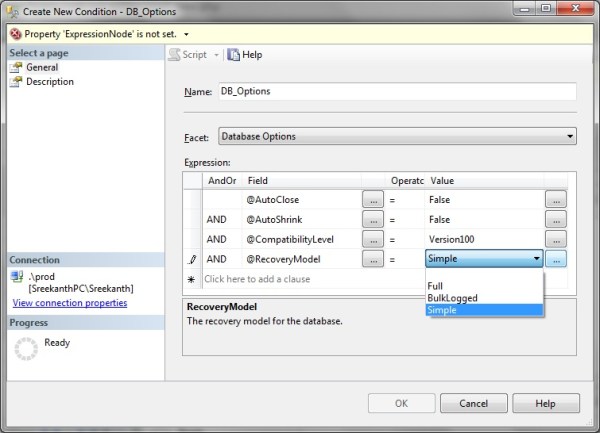
Task: Open the Script dropdown arrow
Action: pyautogui.click(x=216, y=55)
